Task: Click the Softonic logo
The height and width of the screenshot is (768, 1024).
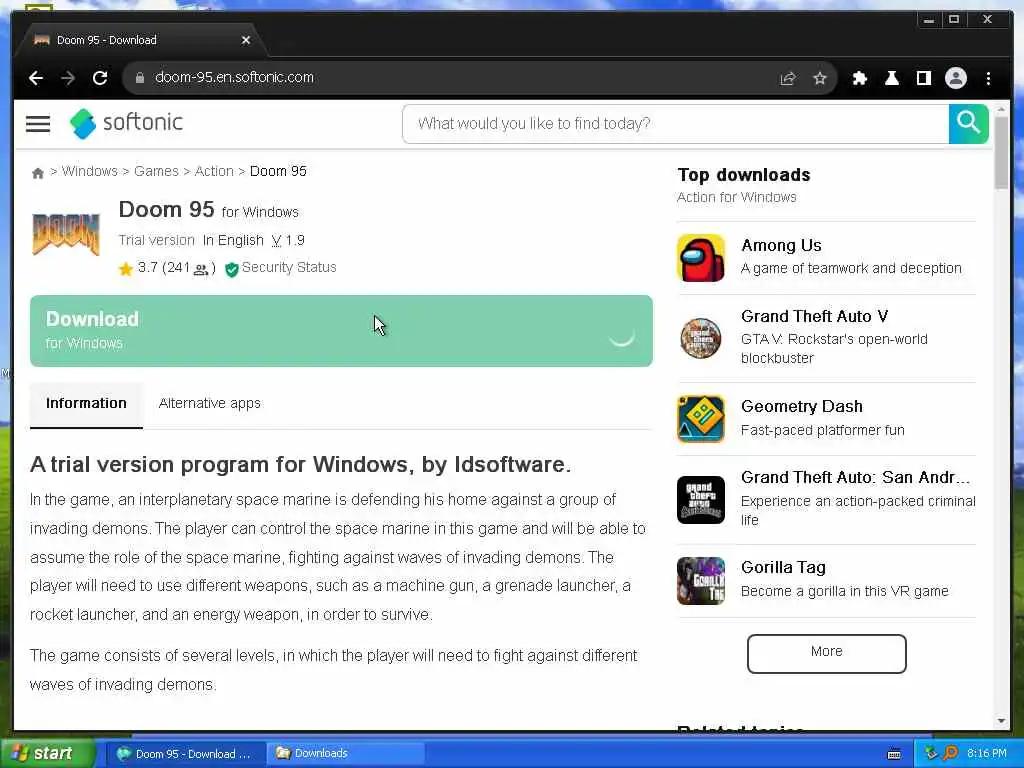Action: coord(127,123)
